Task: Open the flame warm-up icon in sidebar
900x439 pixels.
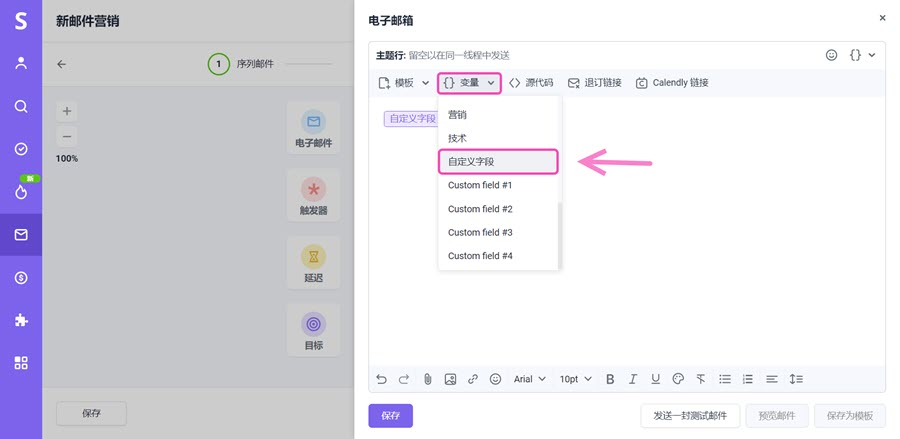Action: click(21, 192)
